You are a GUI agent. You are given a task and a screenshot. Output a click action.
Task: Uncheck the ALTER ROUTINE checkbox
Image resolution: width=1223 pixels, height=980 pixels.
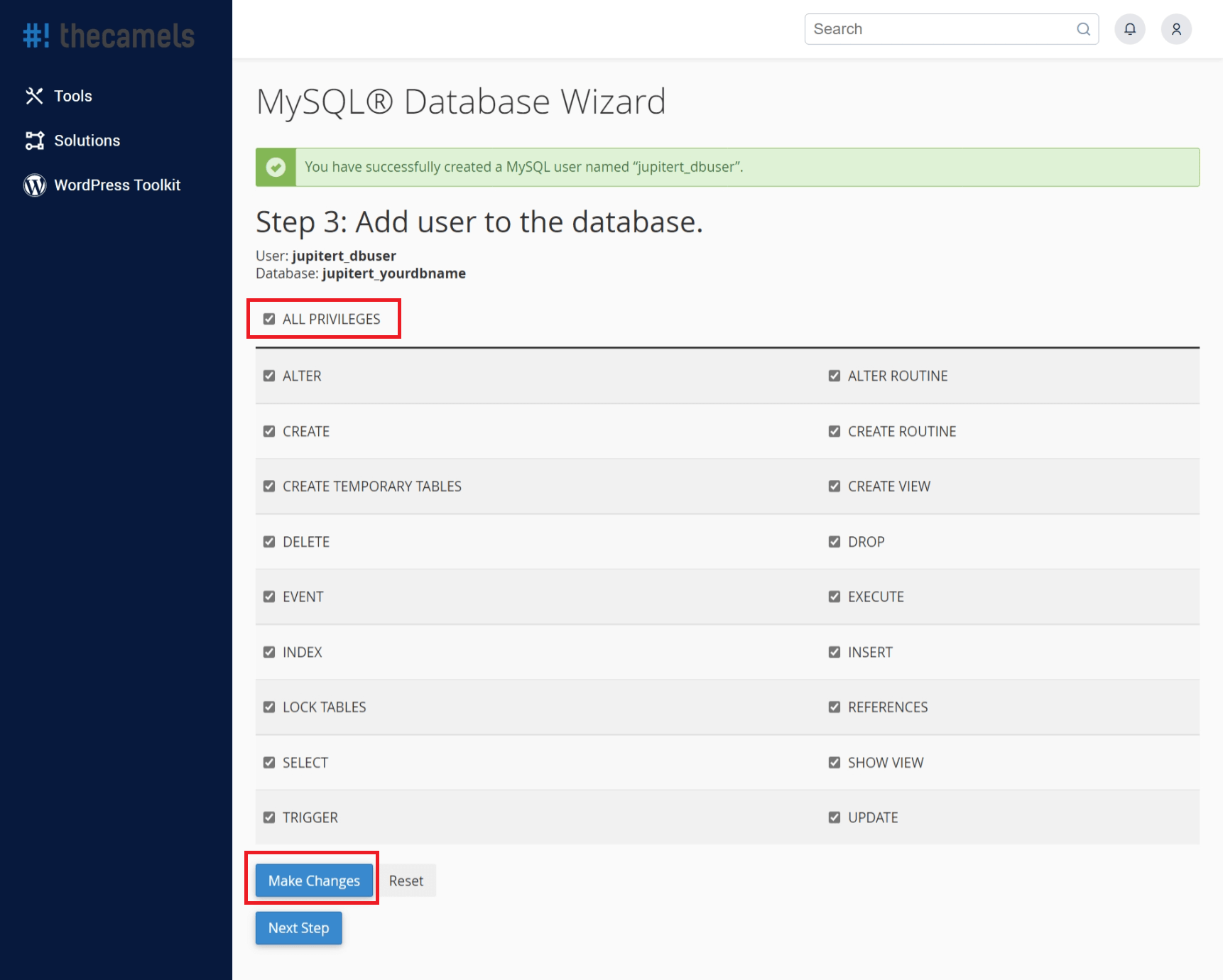pyautogui.click(x=835, y=376)
